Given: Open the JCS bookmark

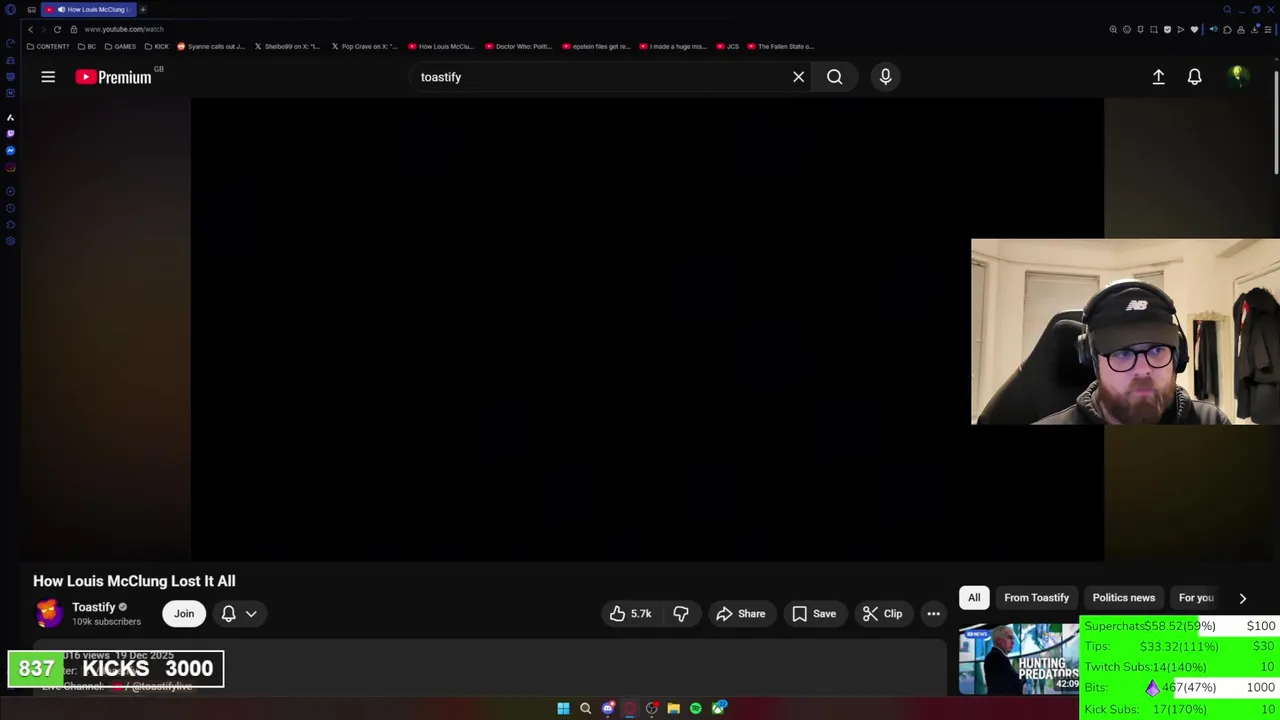Looking at the screenshot, I should point(728,46).
